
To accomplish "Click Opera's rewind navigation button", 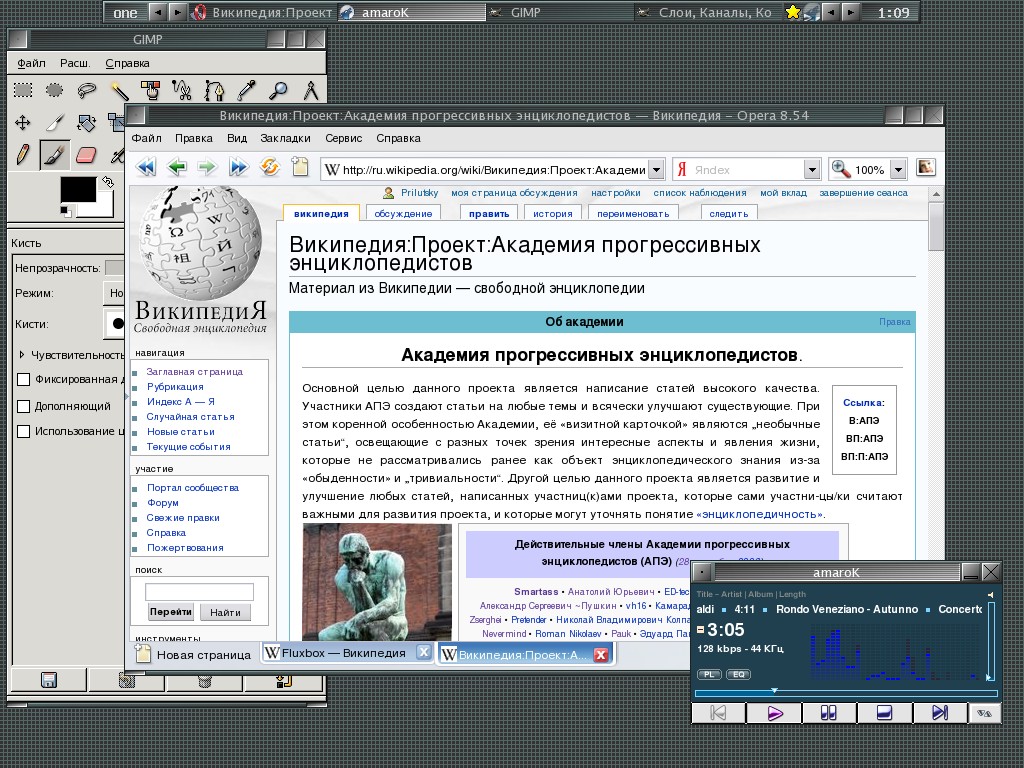I will [146, 168].
